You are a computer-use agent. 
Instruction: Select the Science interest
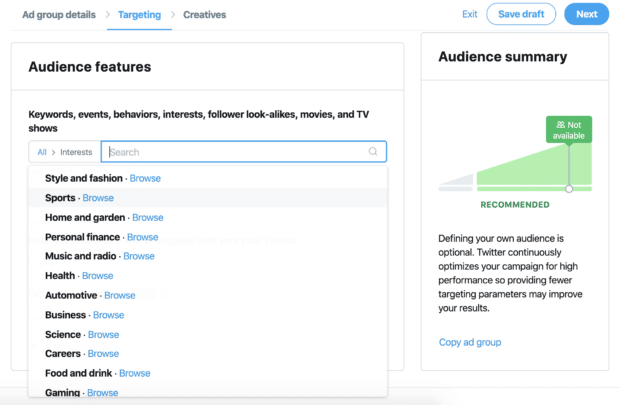pyautogui.click(x=63, y=335)
